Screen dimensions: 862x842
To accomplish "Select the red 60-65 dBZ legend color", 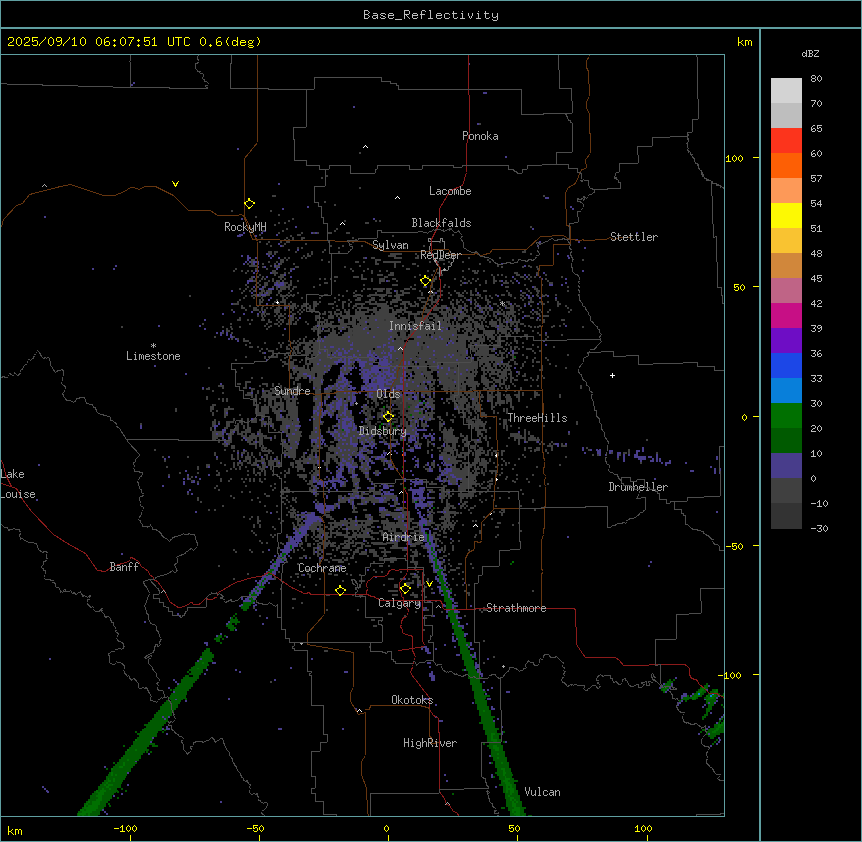I will tap(786, 141).
